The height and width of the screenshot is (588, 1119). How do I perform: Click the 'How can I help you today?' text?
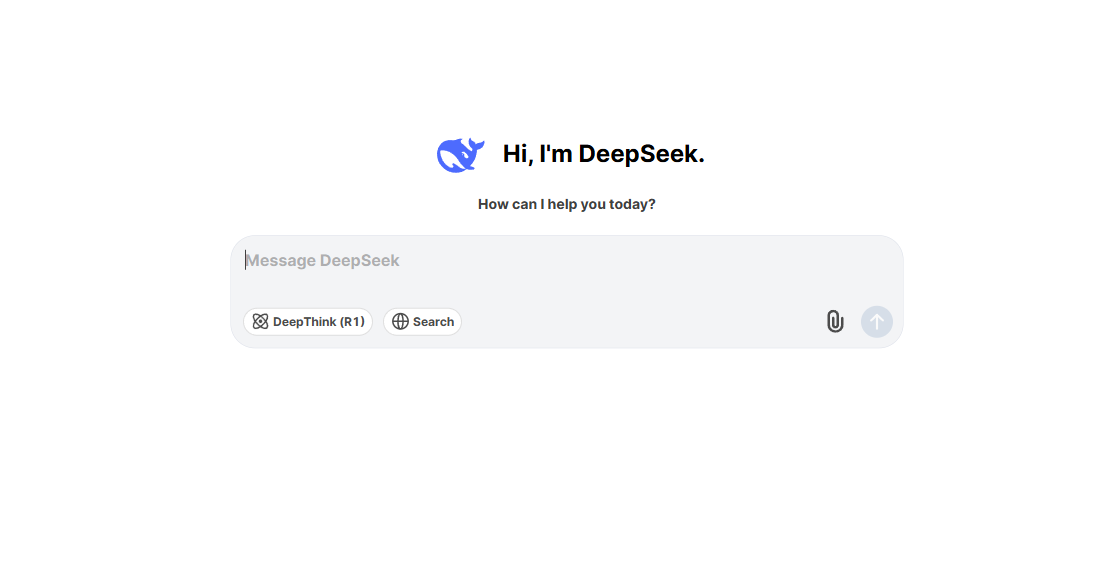pos(567,204)
